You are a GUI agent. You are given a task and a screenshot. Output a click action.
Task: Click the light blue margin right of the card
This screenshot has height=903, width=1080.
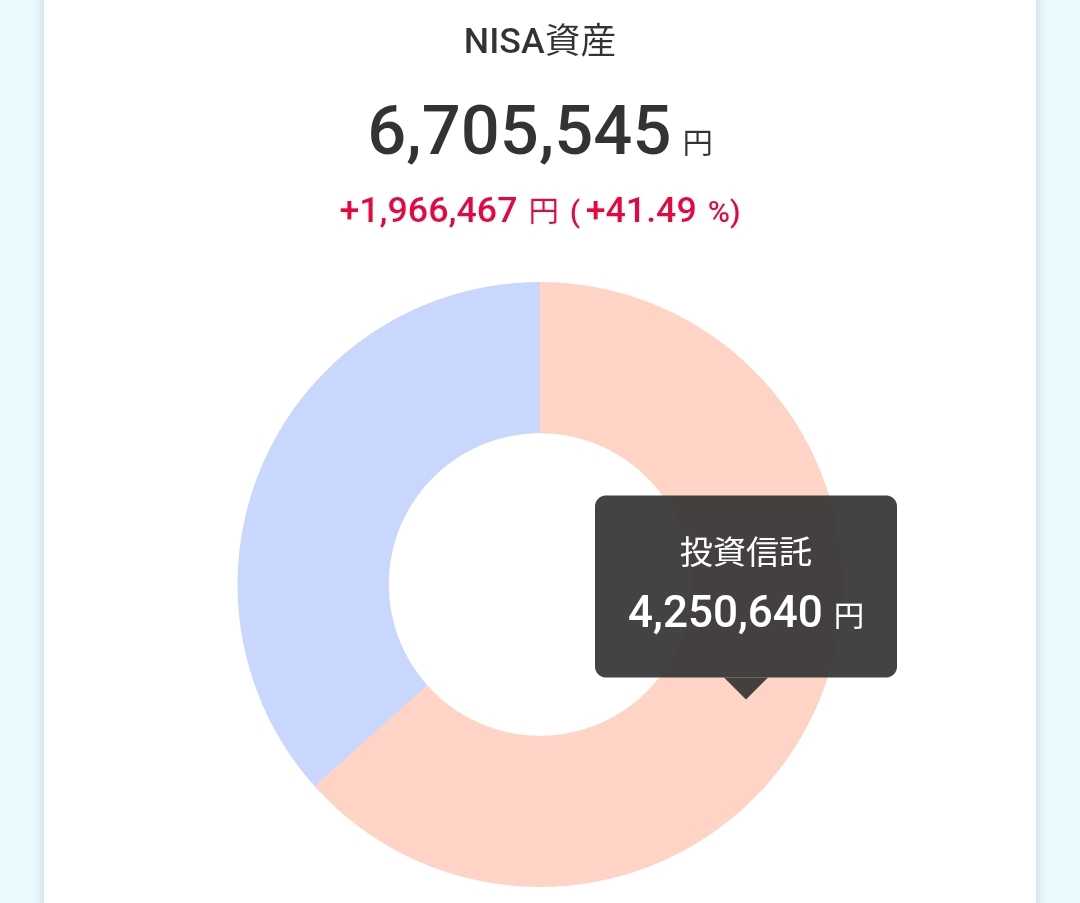(x=1059, y=450)
